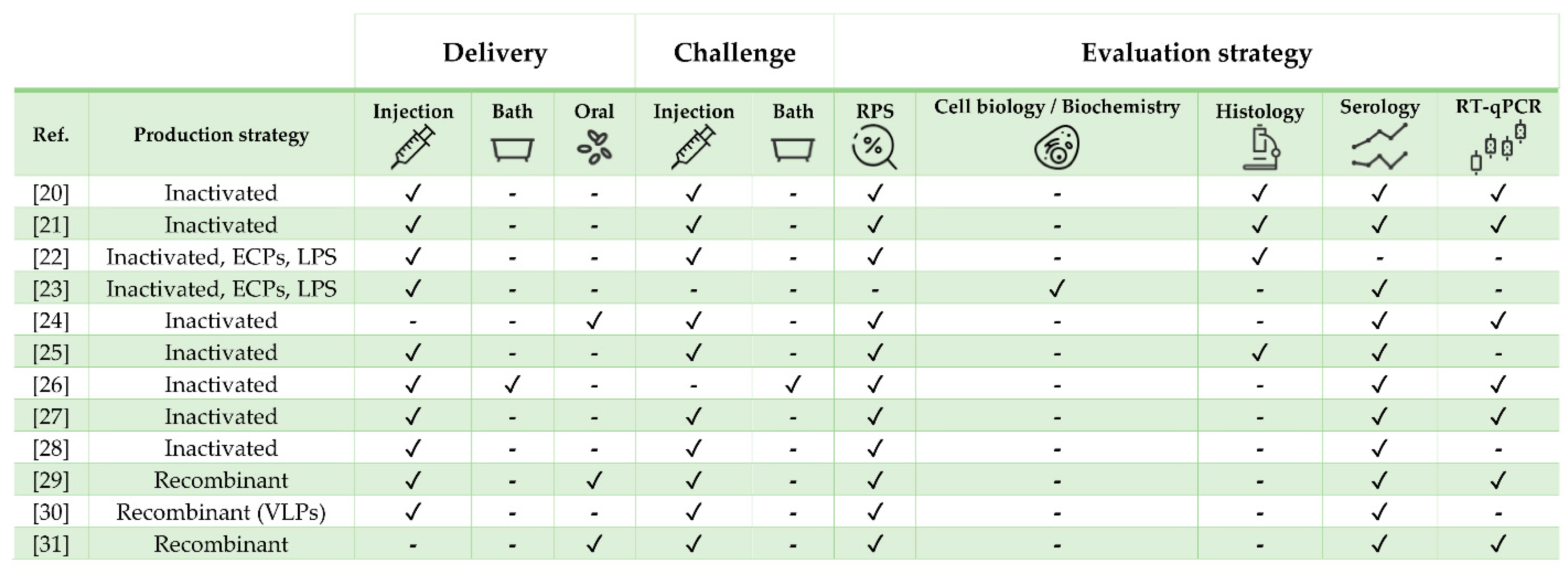1568x570 pixels.
Task: Click the Delivery Bath checkmark in row [26]
Action: 512,384
